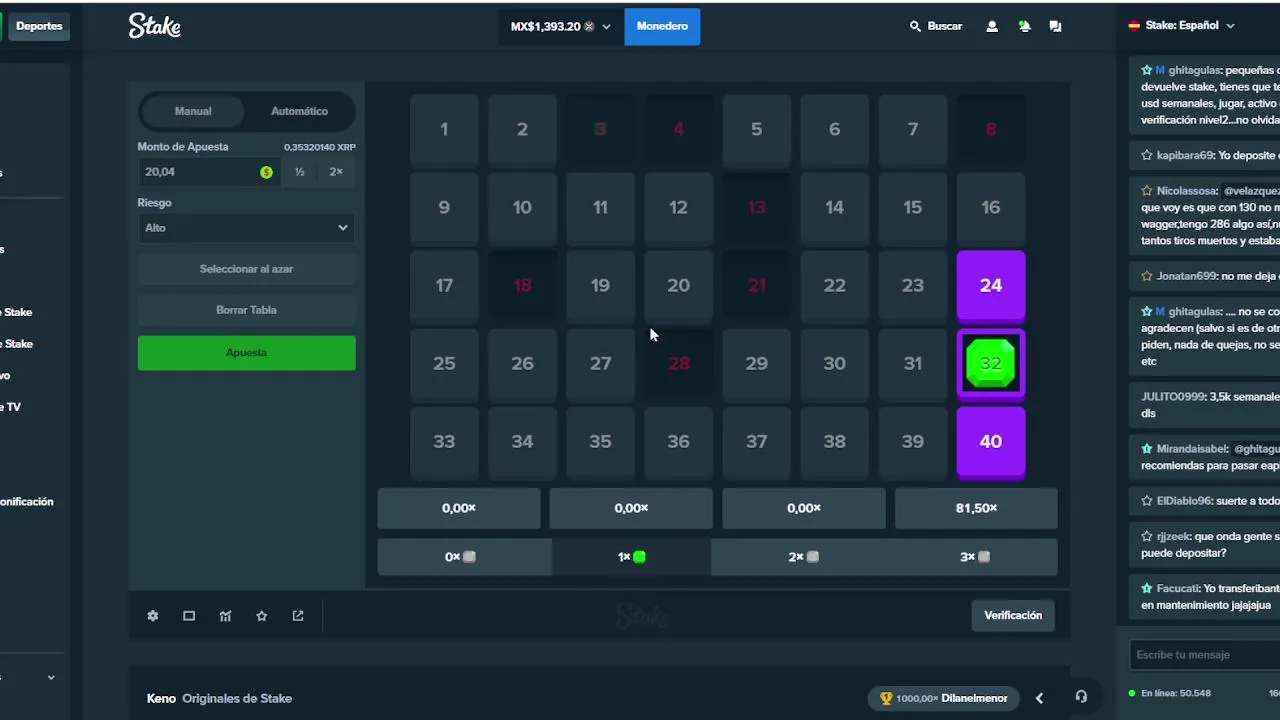
Task: Select Keno tile 16
Action: click(x=991, y=207)
